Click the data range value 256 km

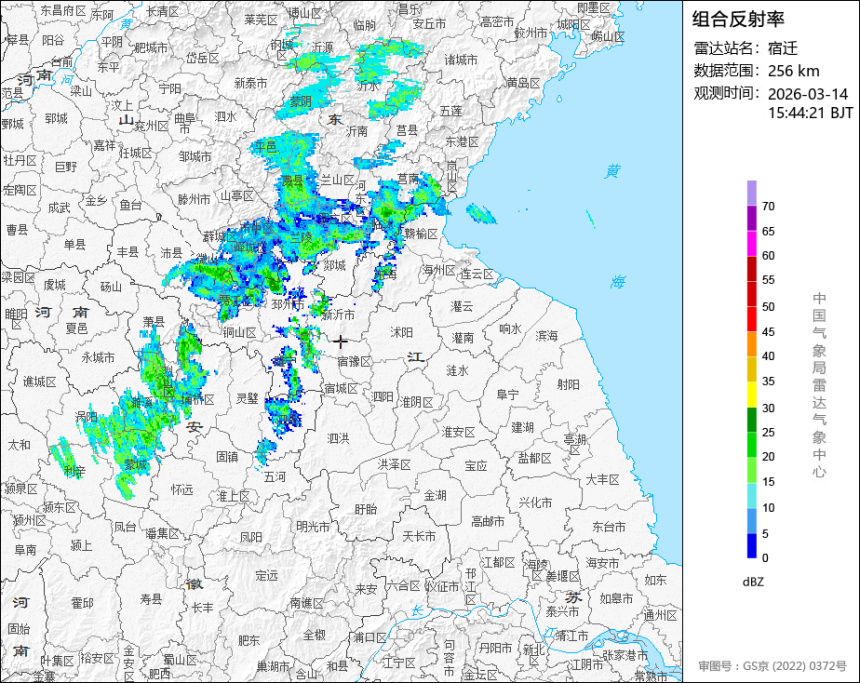click(793, 71)
